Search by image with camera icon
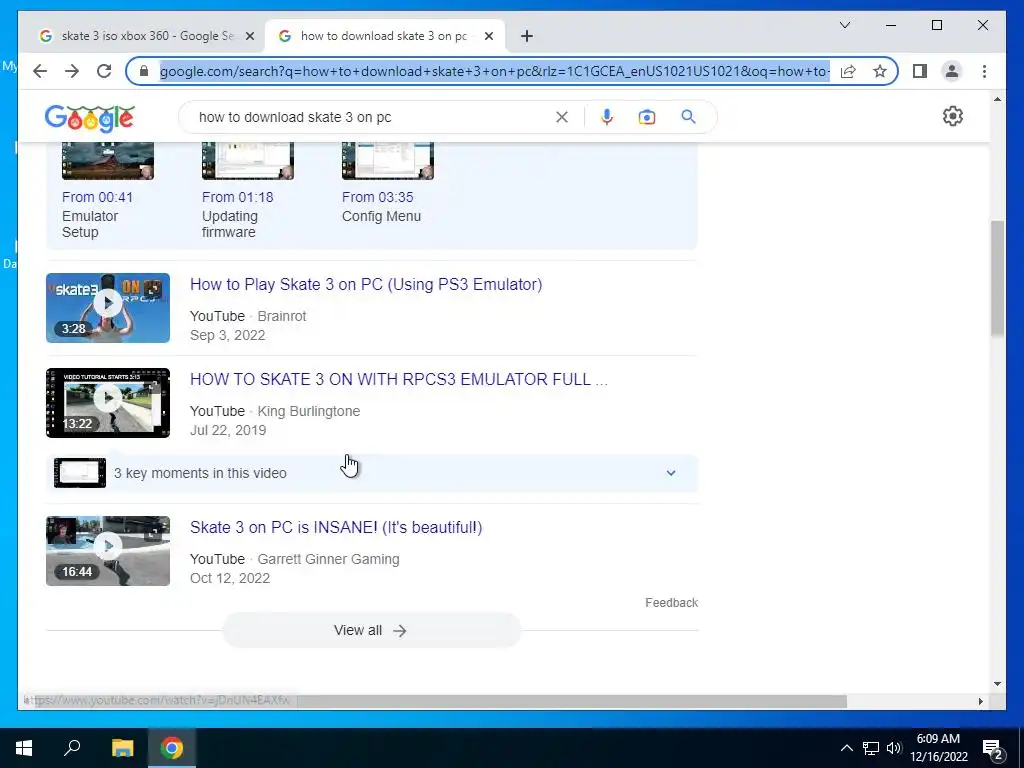The height and width of the screenshot is (768, 1024). coord(647,117)
